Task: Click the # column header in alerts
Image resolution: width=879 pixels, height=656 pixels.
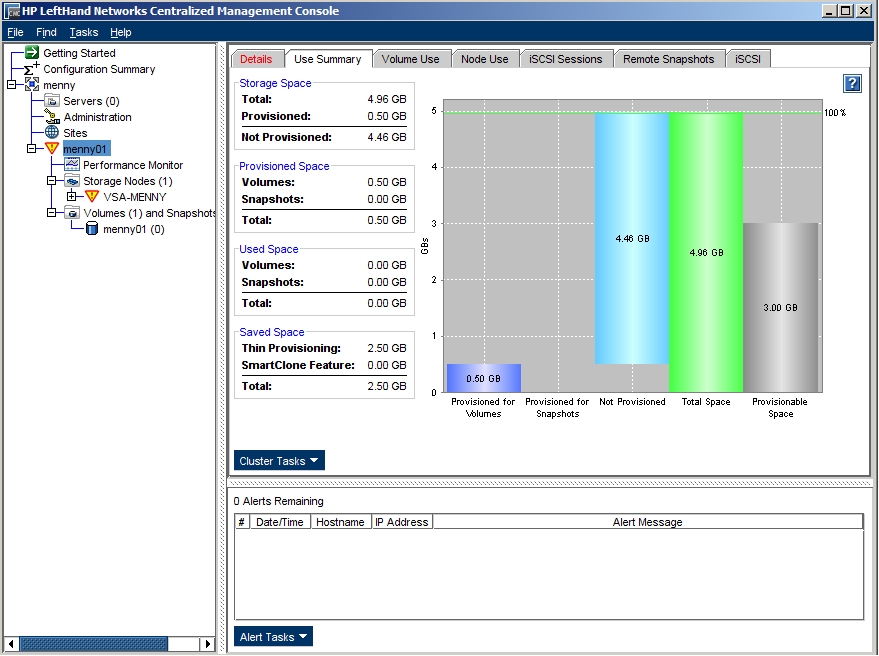Action: click(x=242, y=522)
